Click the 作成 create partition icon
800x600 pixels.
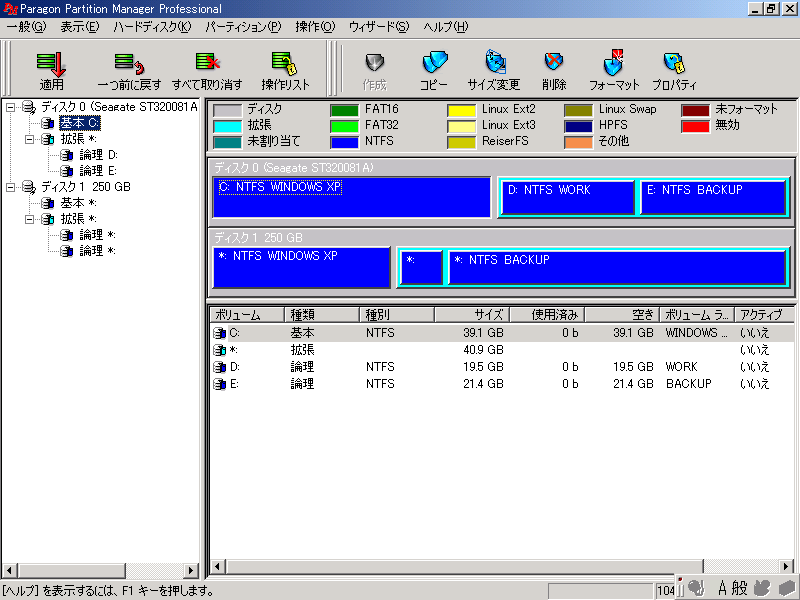tap(374, 63)
